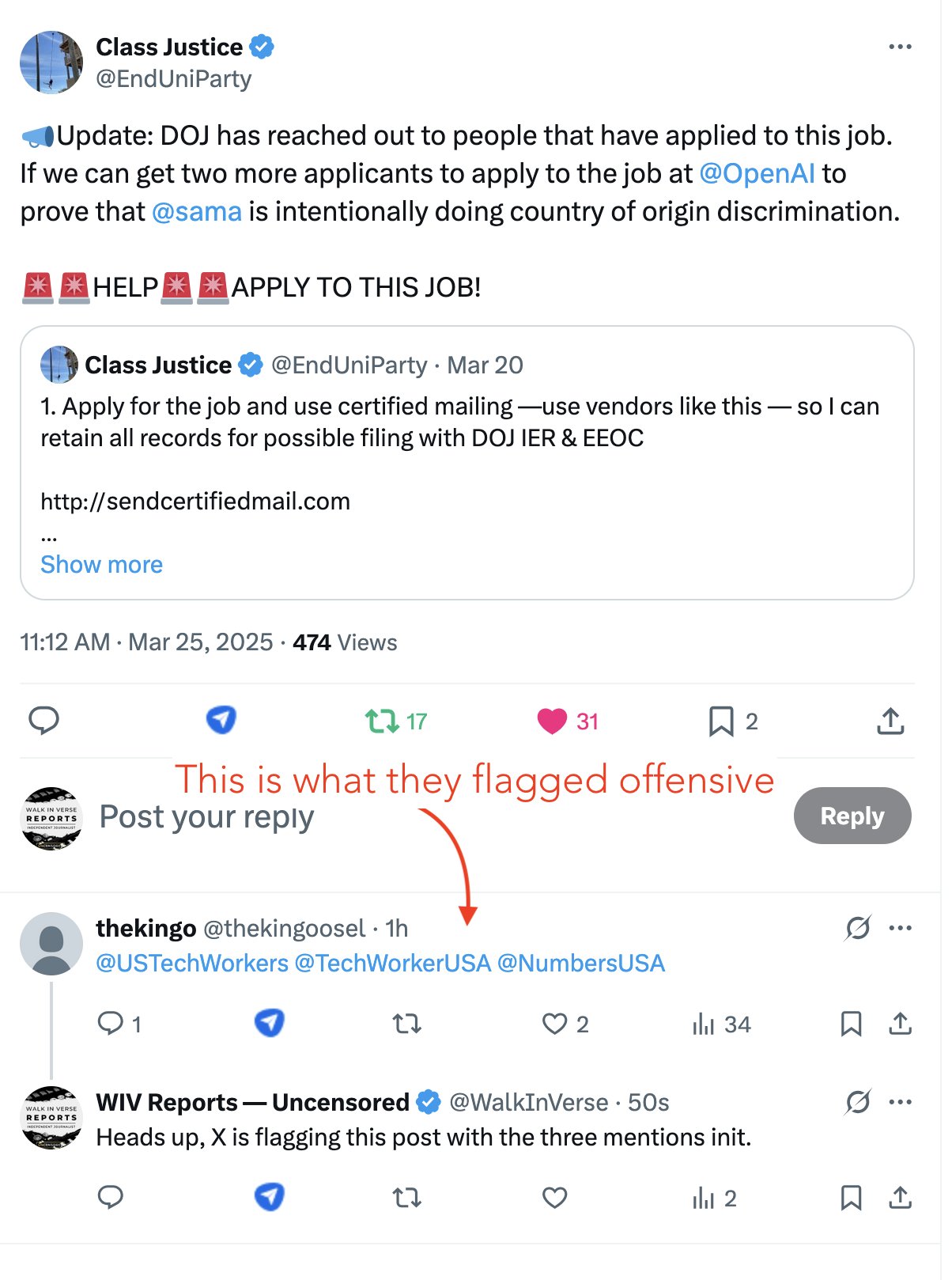Bookmark the main post with 2 bookmarks
Image resolution: width=952 pixels, height=1280 pixels.
pyautogui.click(x=720, y=721)
